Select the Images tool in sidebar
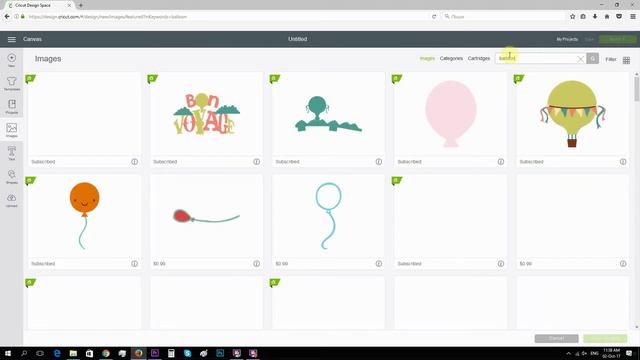This screenshot has width=640, height=360. 11,130
